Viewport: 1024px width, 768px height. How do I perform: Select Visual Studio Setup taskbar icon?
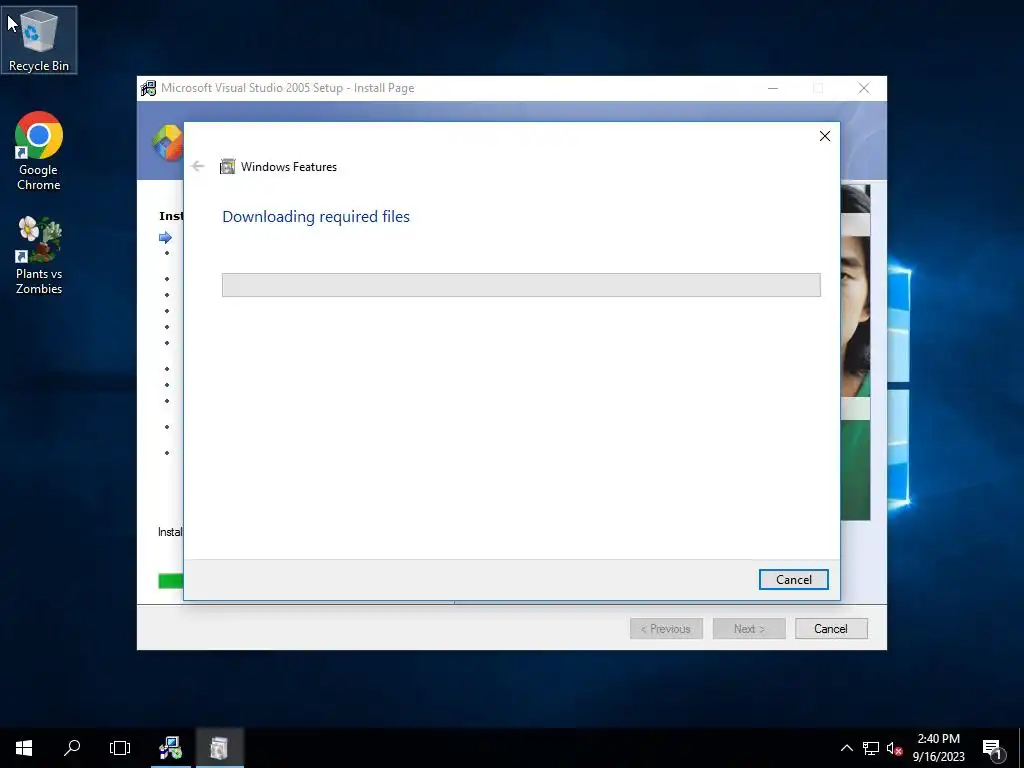click(170, 748)
